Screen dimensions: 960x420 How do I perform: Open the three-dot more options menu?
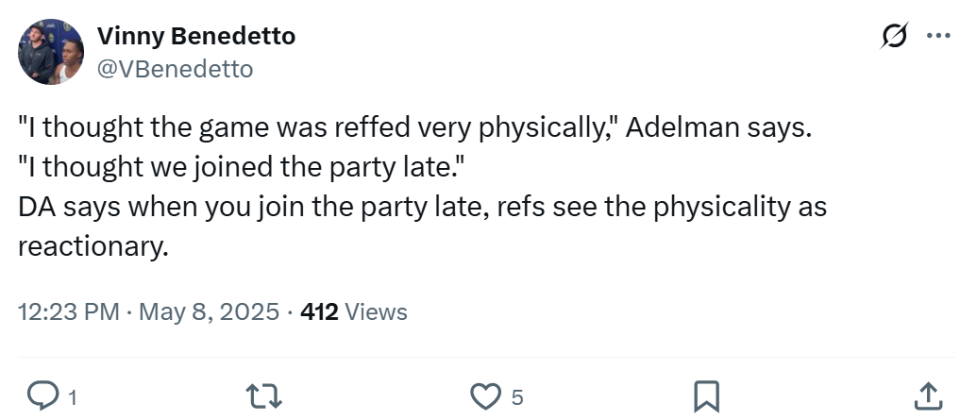tap(938, 37)
